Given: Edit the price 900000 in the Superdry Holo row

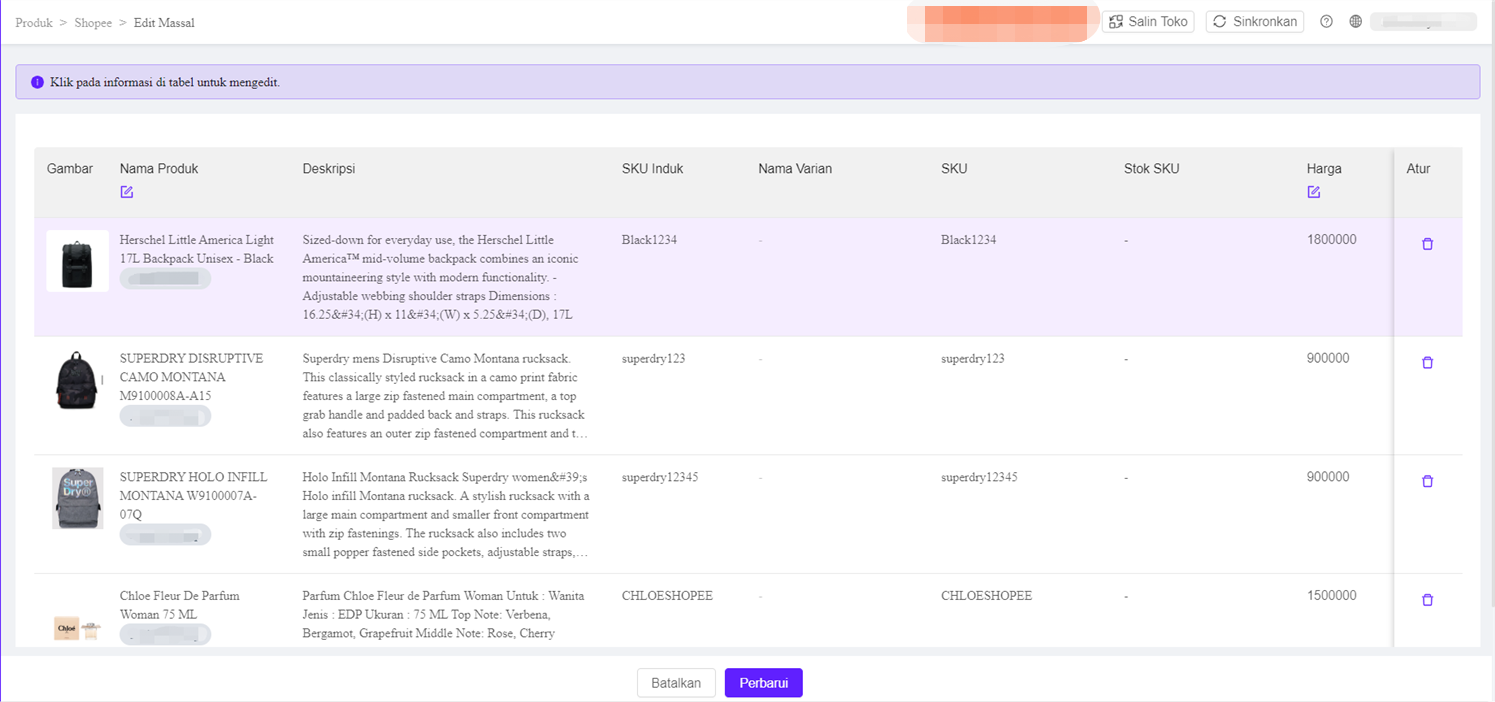Looking at the screenshot, I should 1328,477.
